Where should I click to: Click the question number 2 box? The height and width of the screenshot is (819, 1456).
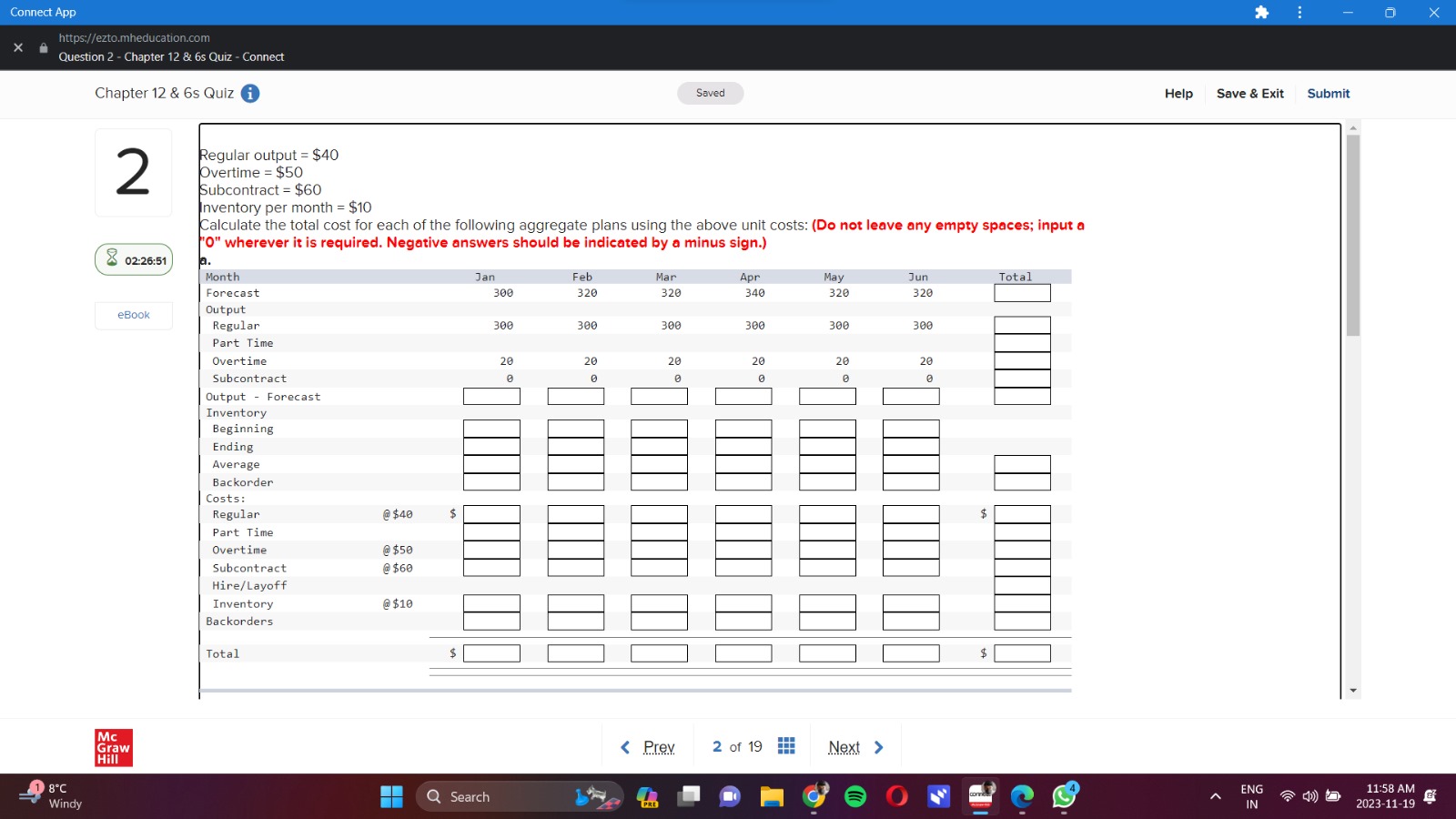point(134,173)
